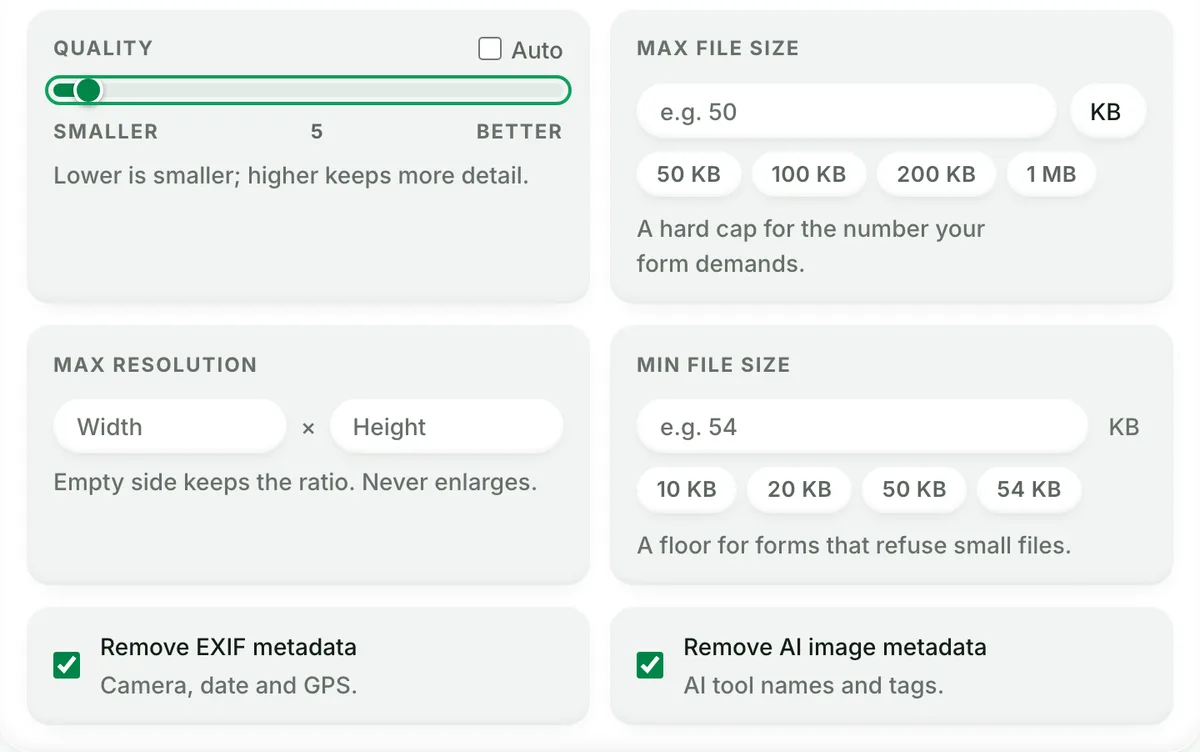Click 'A floor for forms' hint text
1200x752 pixels.
pyautogui.click(x=854, y=546)
